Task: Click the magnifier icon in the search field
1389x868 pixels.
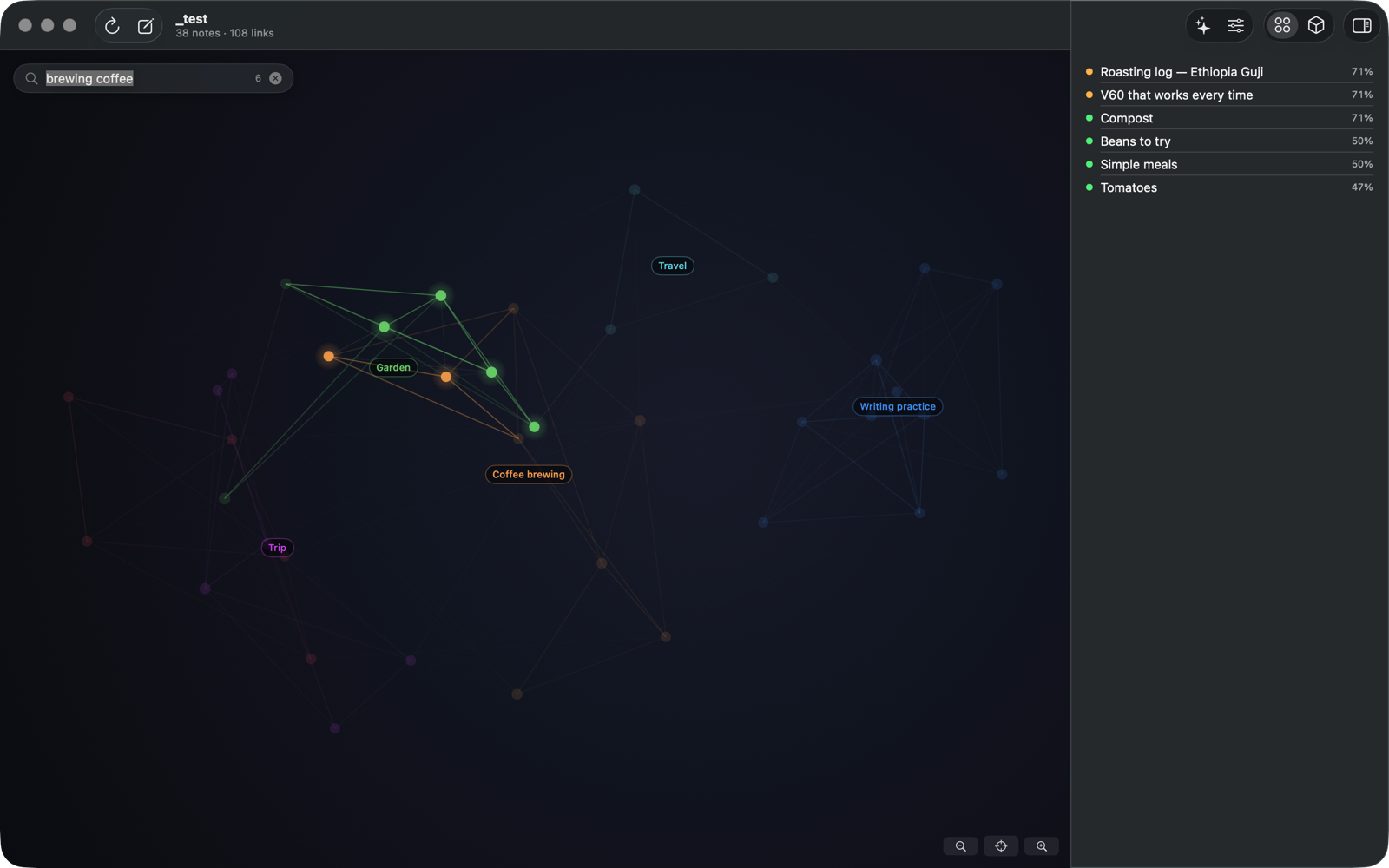Action: [x=31, y=78]
